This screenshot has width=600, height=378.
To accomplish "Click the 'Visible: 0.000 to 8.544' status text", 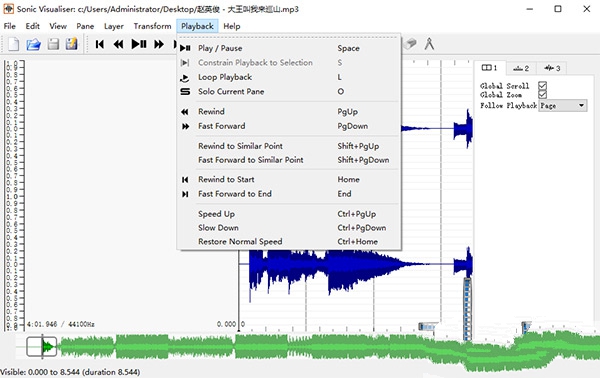I will (x=70, y=372).
